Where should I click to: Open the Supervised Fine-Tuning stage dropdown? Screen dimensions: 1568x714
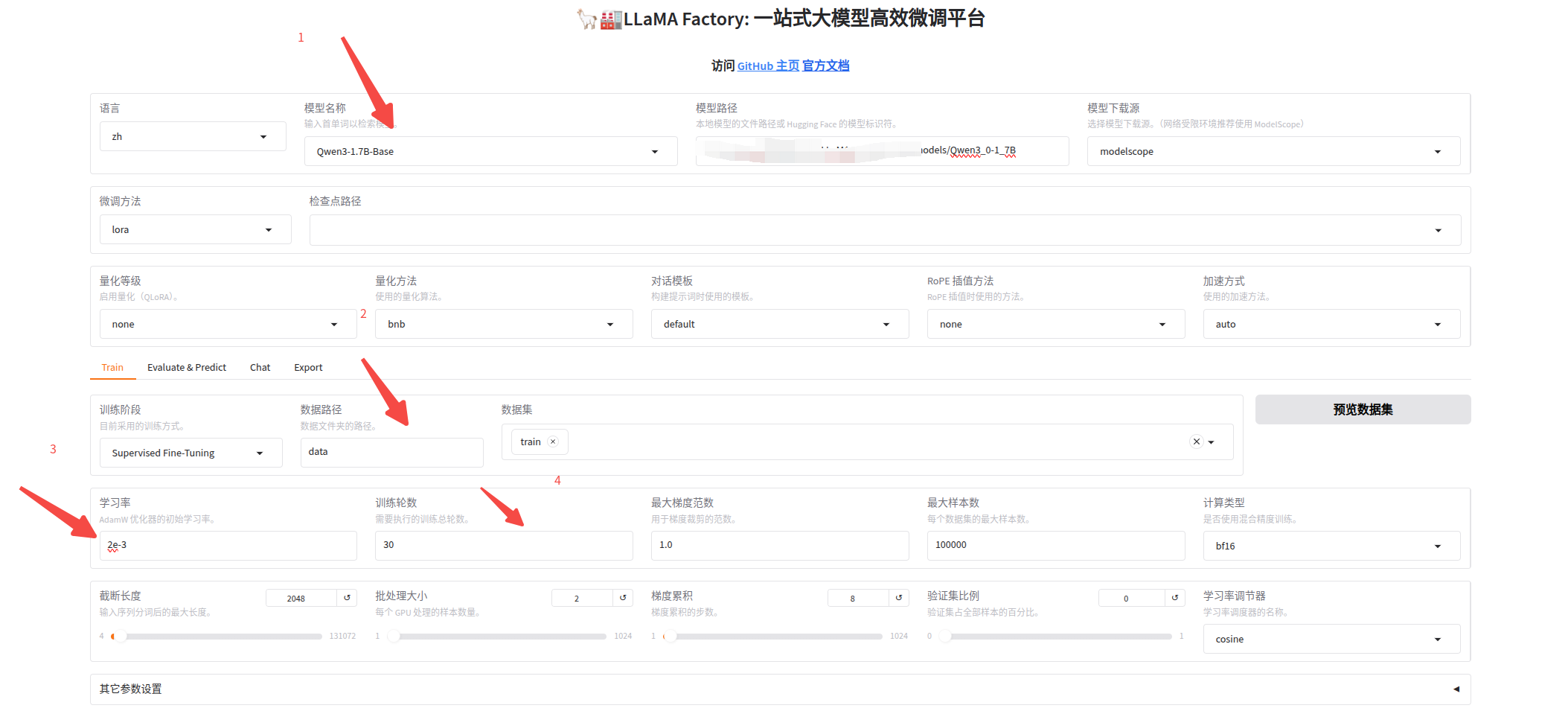tap(191, 453)
